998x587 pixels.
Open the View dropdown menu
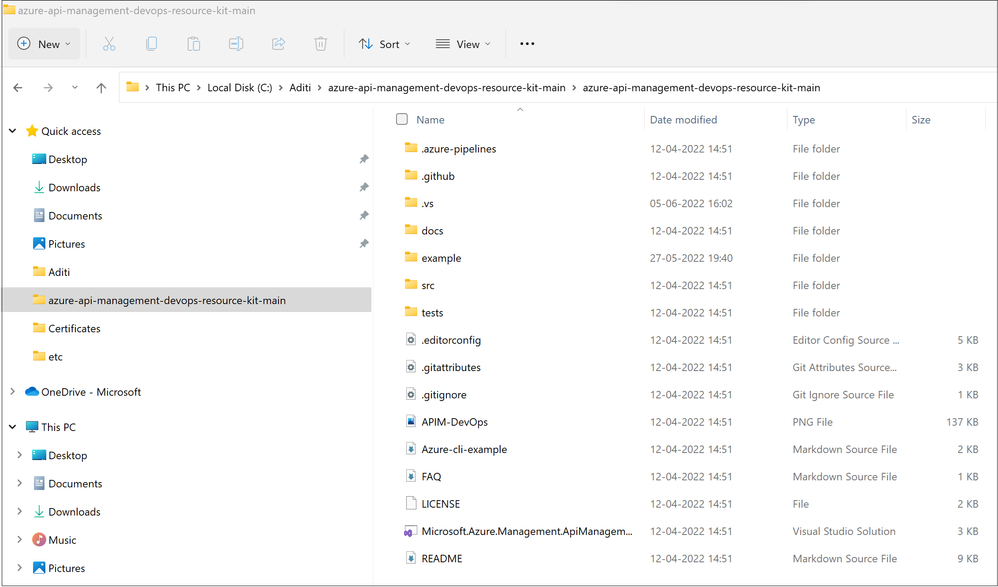click(463, 44)
